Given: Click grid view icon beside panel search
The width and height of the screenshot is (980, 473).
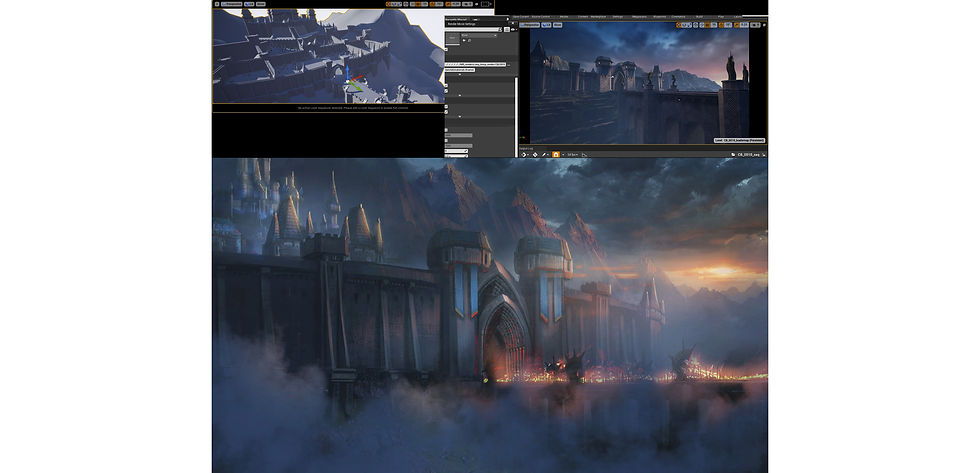Looking at the screenshot, I should 507,29.
